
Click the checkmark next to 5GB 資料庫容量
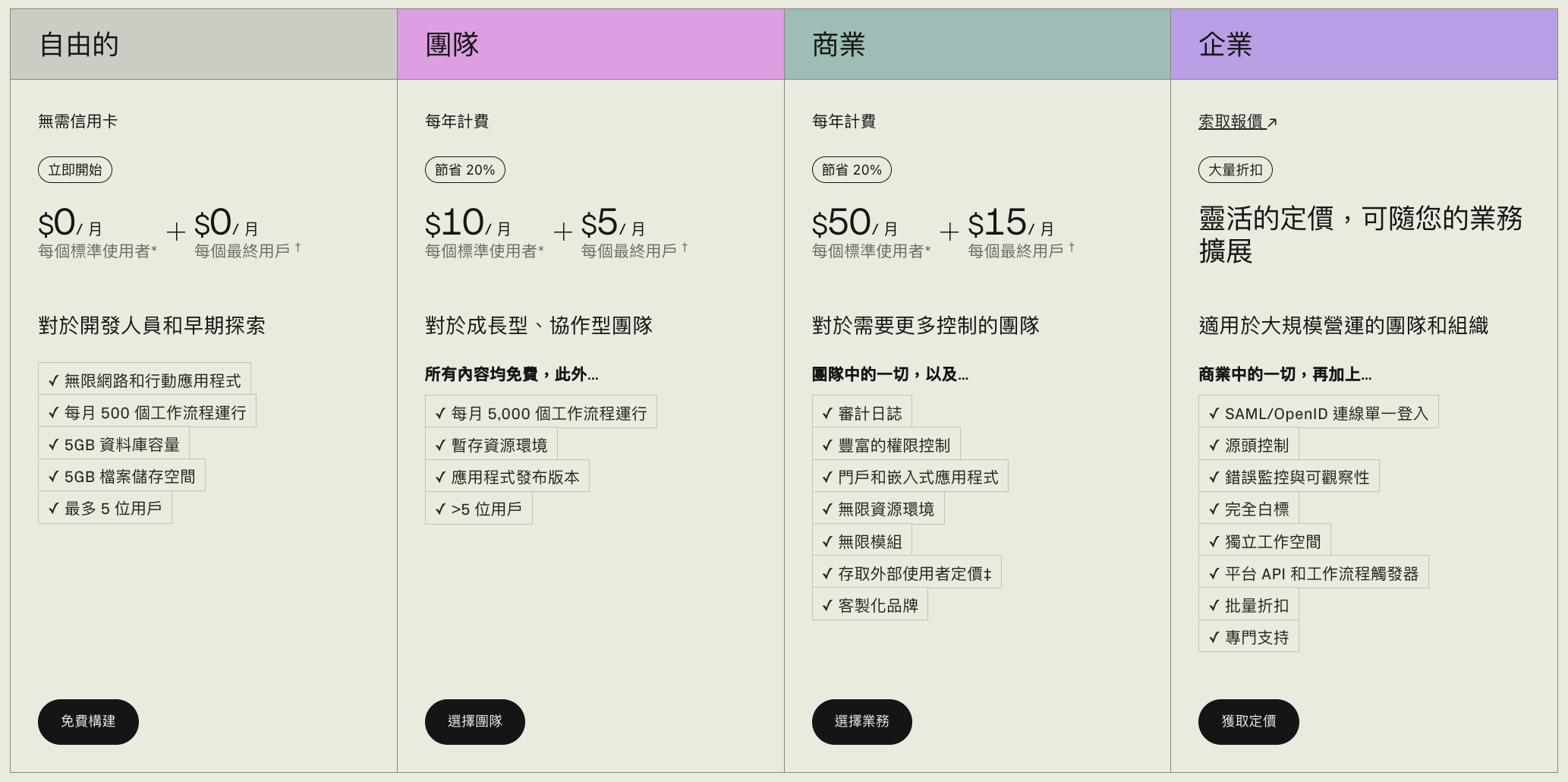pyautogui.click(x=53, y=445)
